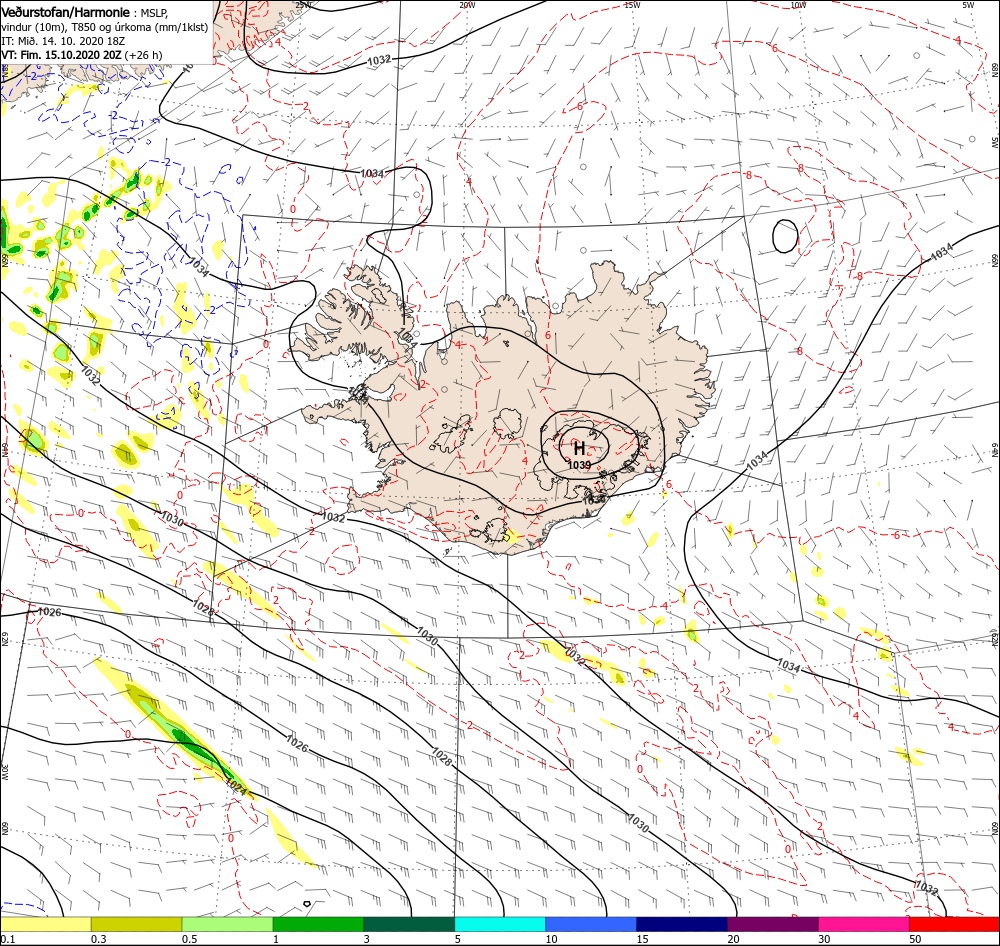Click the legend value 50

(915, 939)
